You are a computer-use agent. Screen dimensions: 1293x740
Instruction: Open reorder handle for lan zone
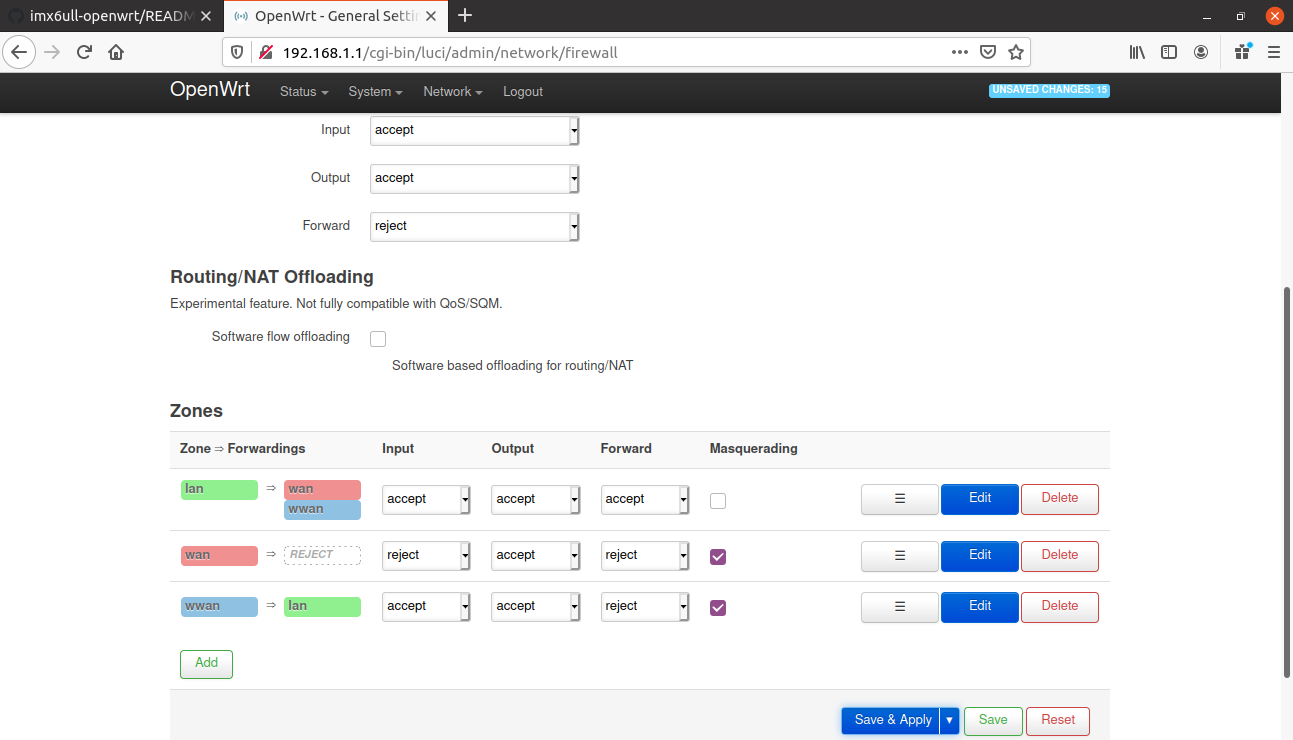click(x=899, y=498)
